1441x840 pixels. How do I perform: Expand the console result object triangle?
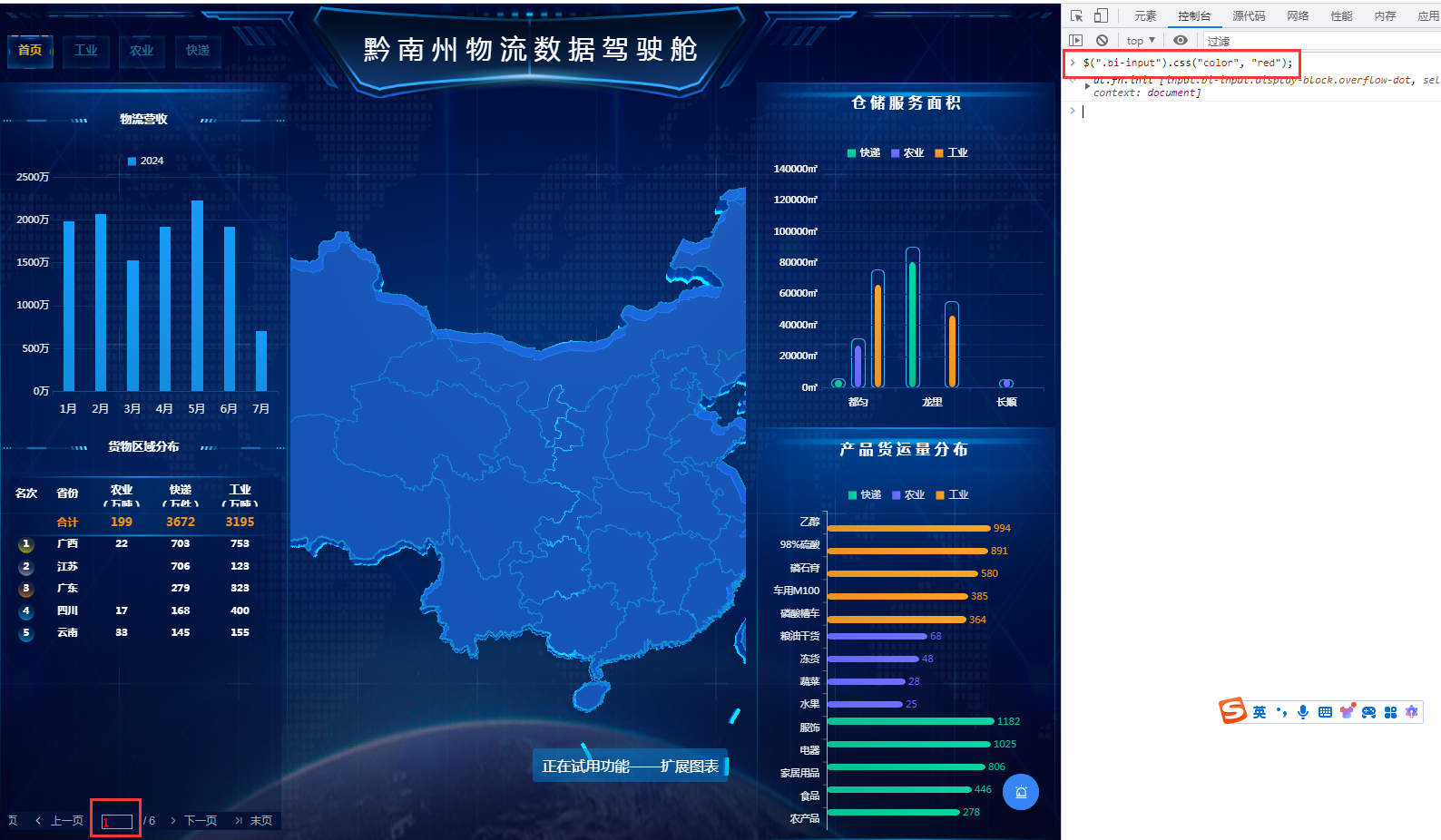pyautogui.click(x=1087, y=85)
